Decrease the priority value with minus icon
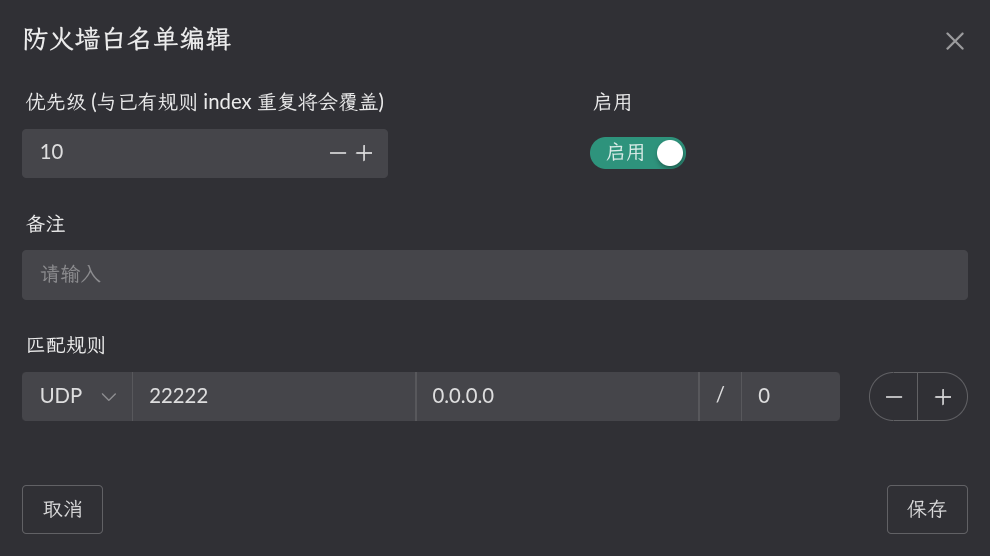The width and height of the screenshot is (990, 556). pyautogui.click(x=338, y=153)
